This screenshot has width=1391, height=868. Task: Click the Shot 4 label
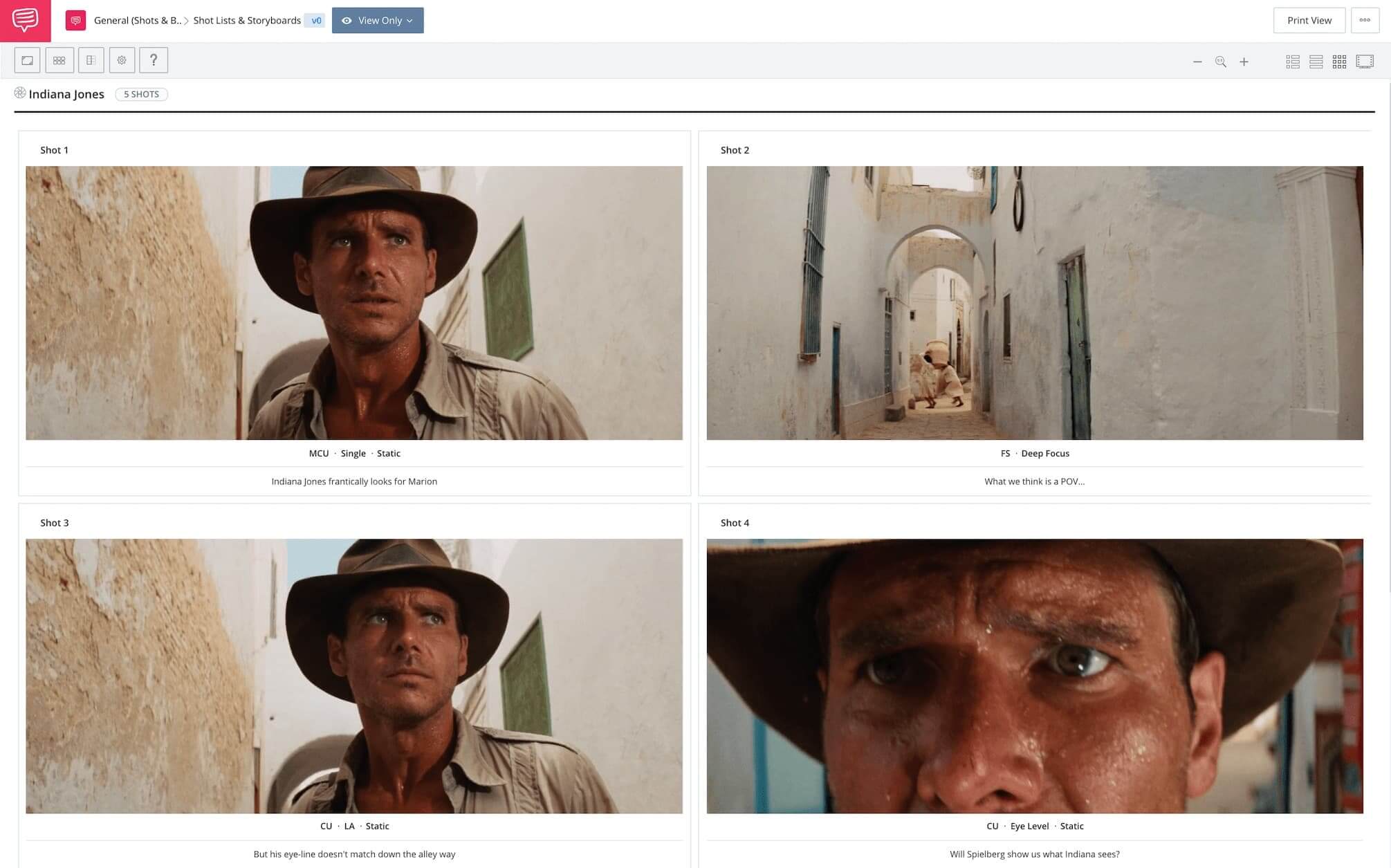tap(735, 523)
